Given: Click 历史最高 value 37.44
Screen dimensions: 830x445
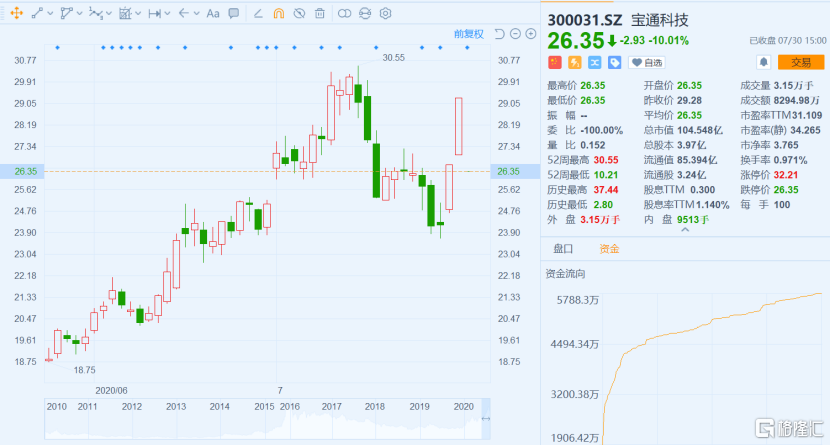Looking at the screenshot, I should 606,189.
